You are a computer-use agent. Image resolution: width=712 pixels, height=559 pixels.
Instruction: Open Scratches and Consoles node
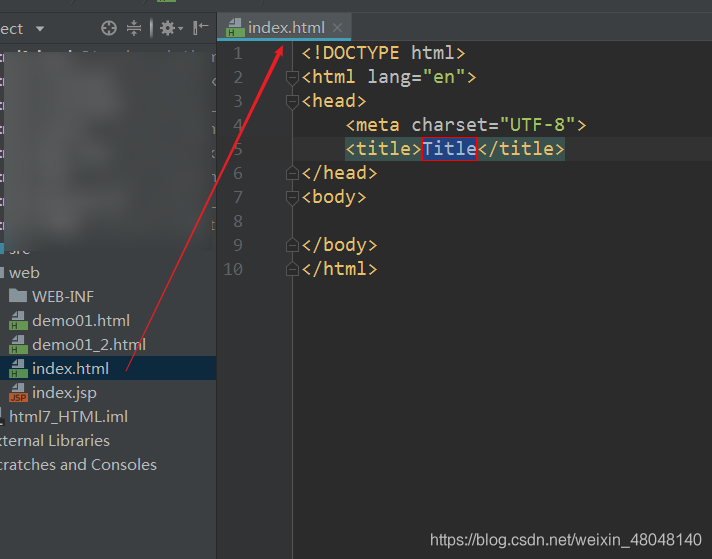(78, 465)
